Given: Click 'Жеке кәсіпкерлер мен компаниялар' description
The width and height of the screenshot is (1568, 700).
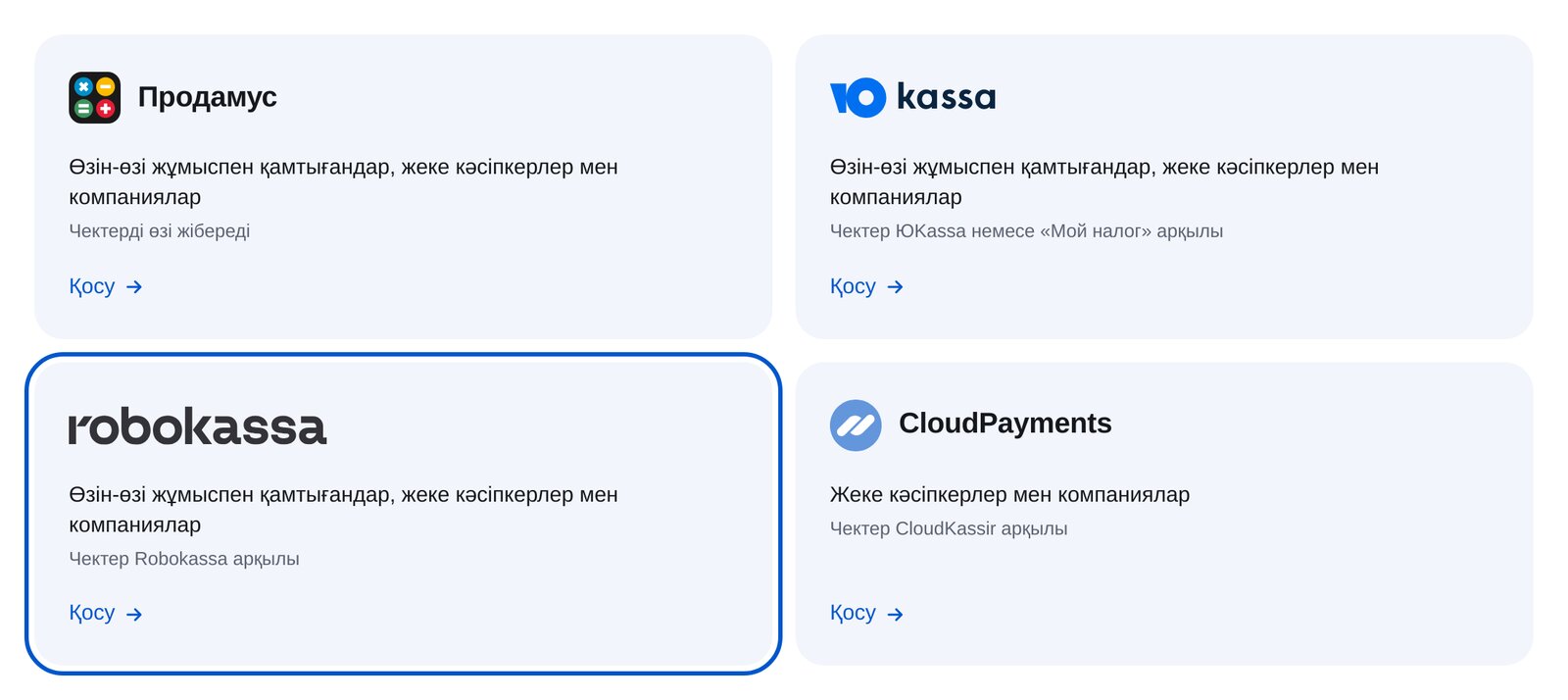Looking at the screenshot, I should (1009, 494).
